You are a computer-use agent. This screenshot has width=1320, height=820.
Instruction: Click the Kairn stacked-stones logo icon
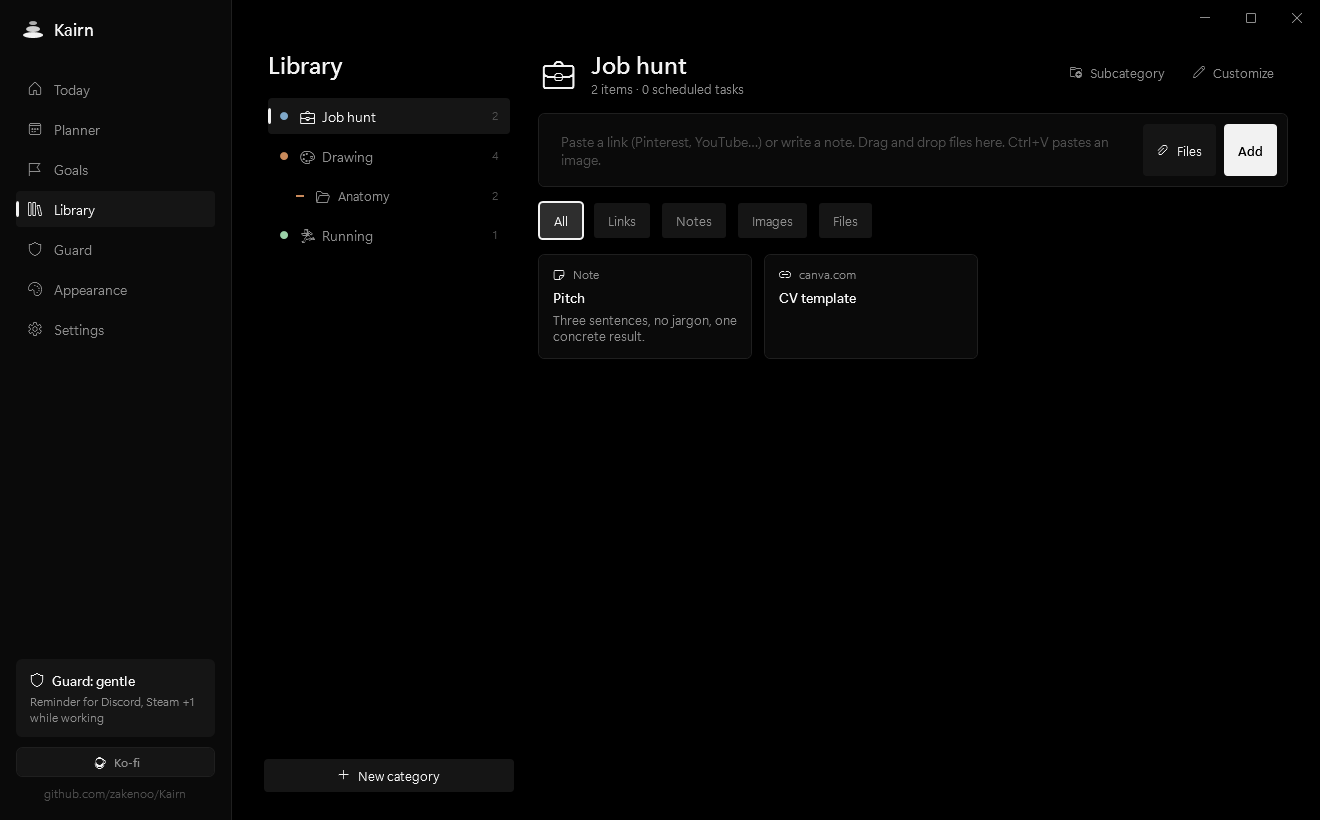point(33,30)
